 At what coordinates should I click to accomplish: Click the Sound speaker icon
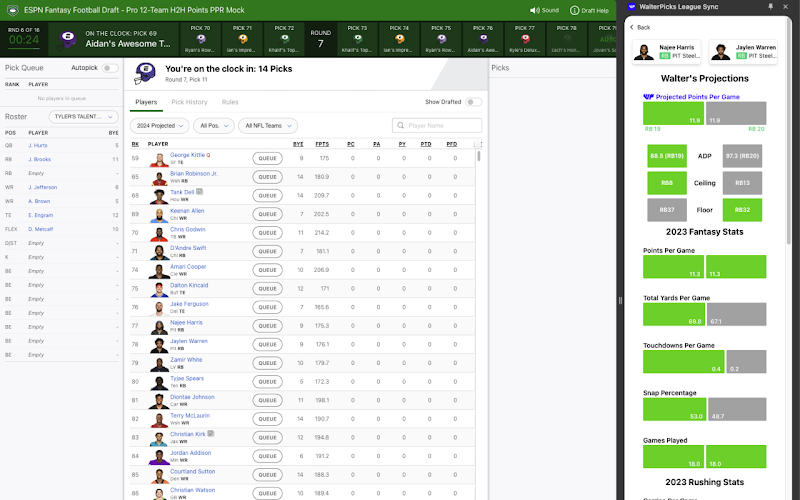pos(534,10)
